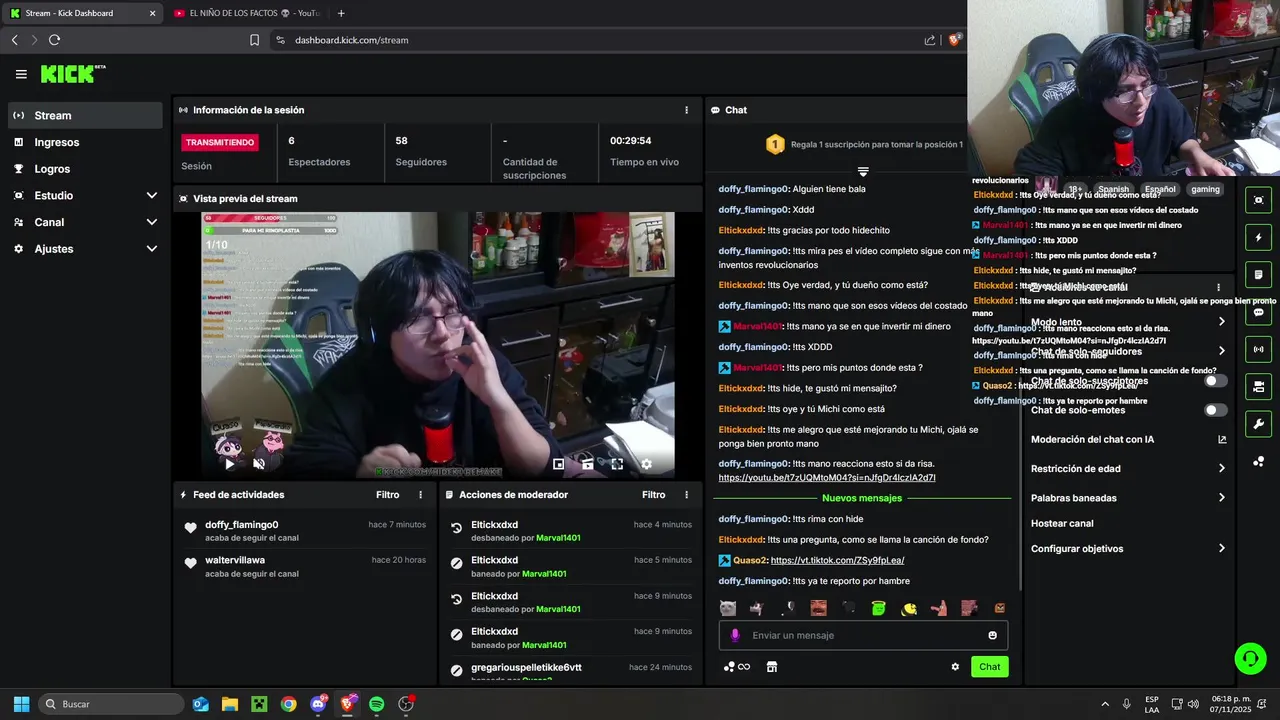Open Acciones de moderador three-dot menu

686,495
